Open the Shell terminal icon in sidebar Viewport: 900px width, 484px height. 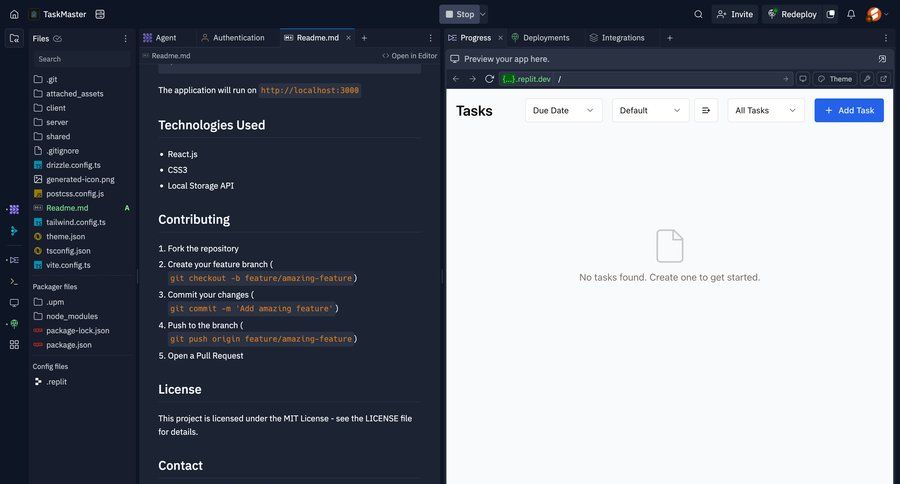[14, 281]
